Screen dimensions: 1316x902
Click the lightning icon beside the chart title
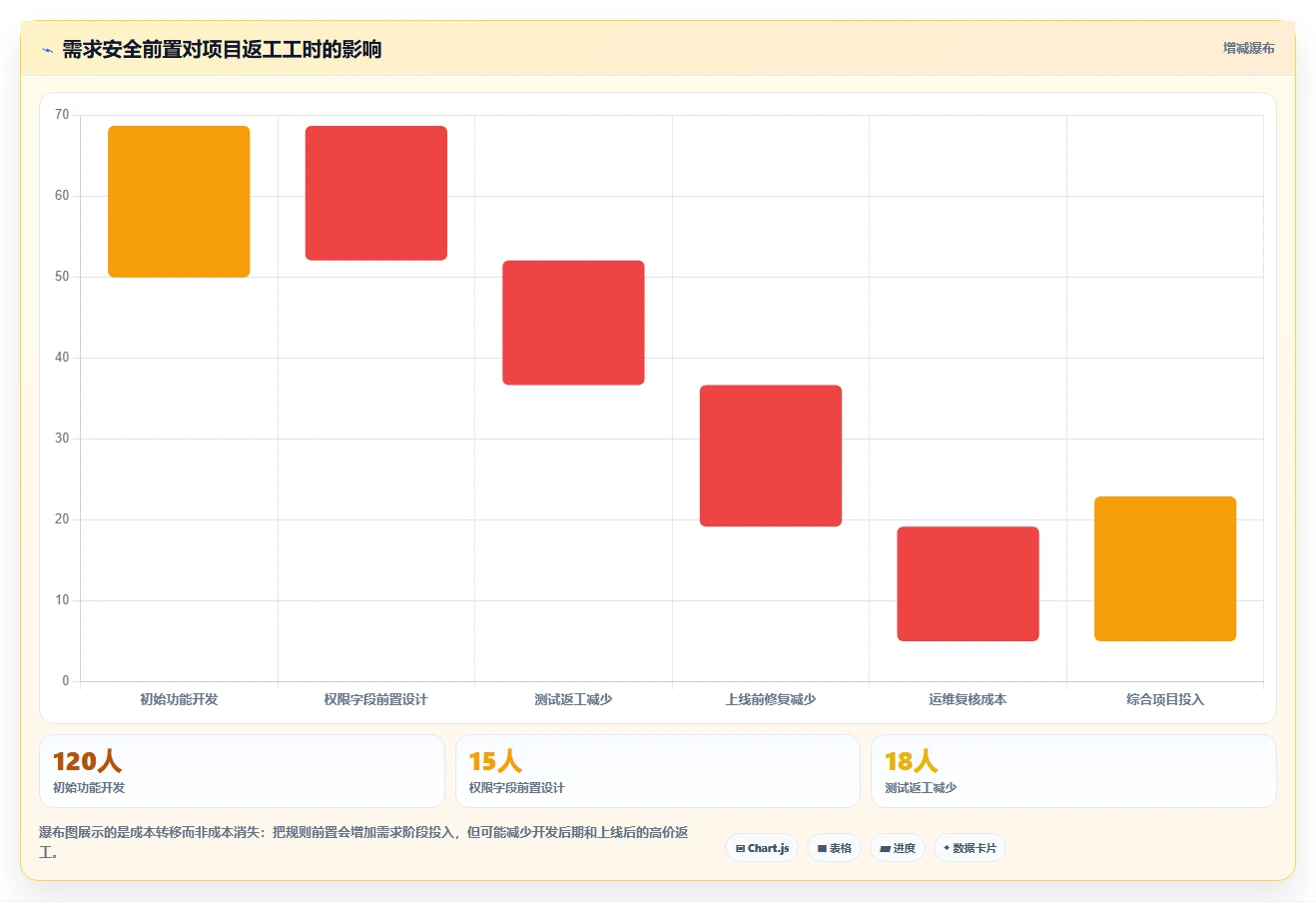pyautogui.click(x=47, y=50)
